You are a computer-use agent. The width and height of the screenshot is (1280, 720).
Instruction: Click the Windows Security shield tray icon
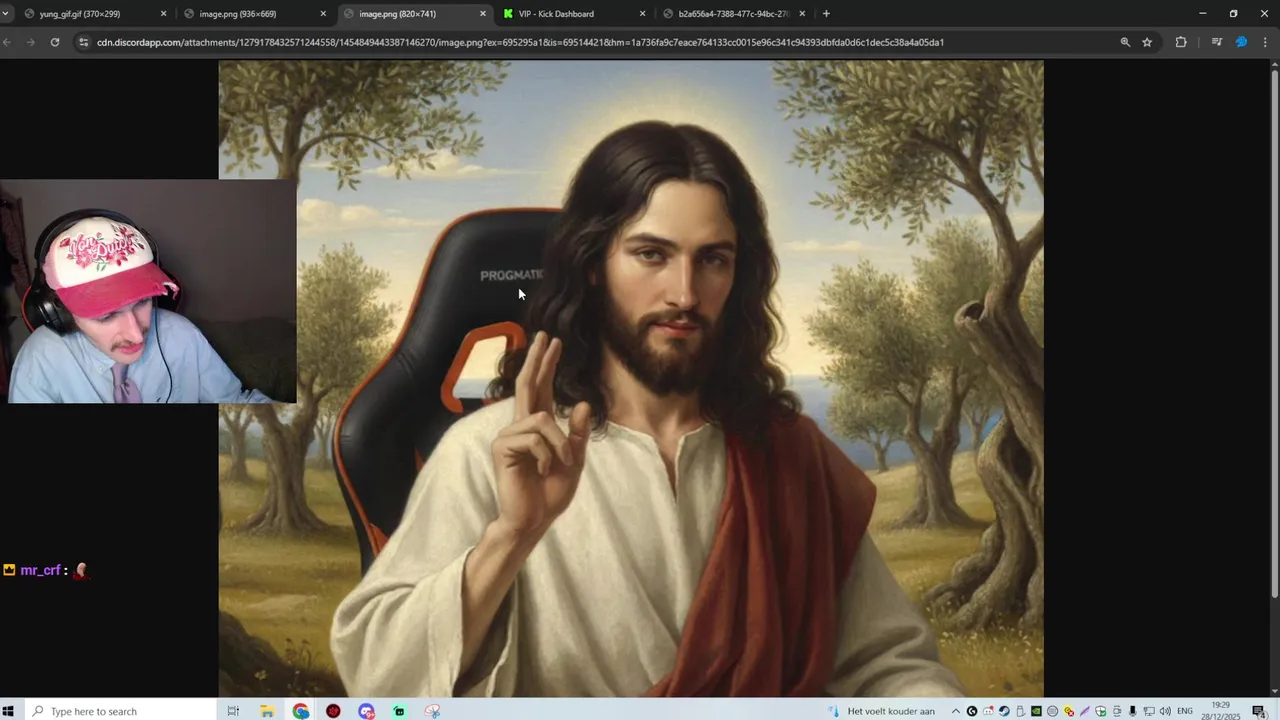pos(1100,711)
